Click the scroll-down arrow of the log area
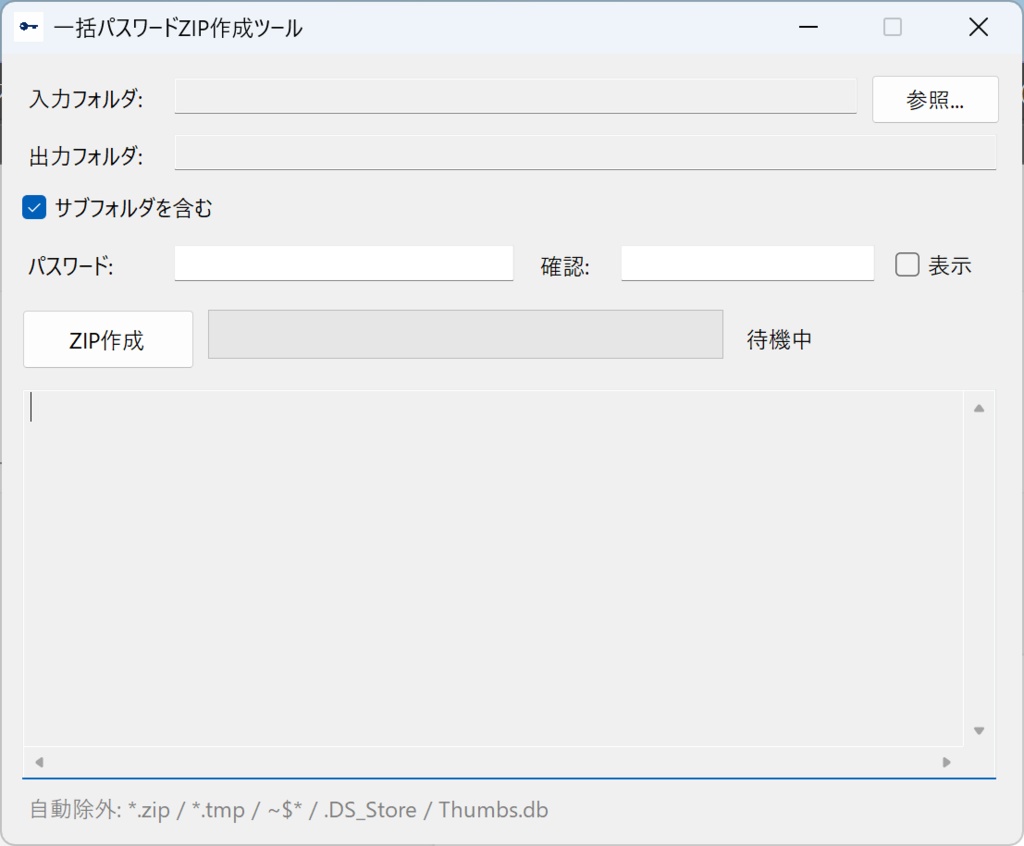 click(979, 730)
